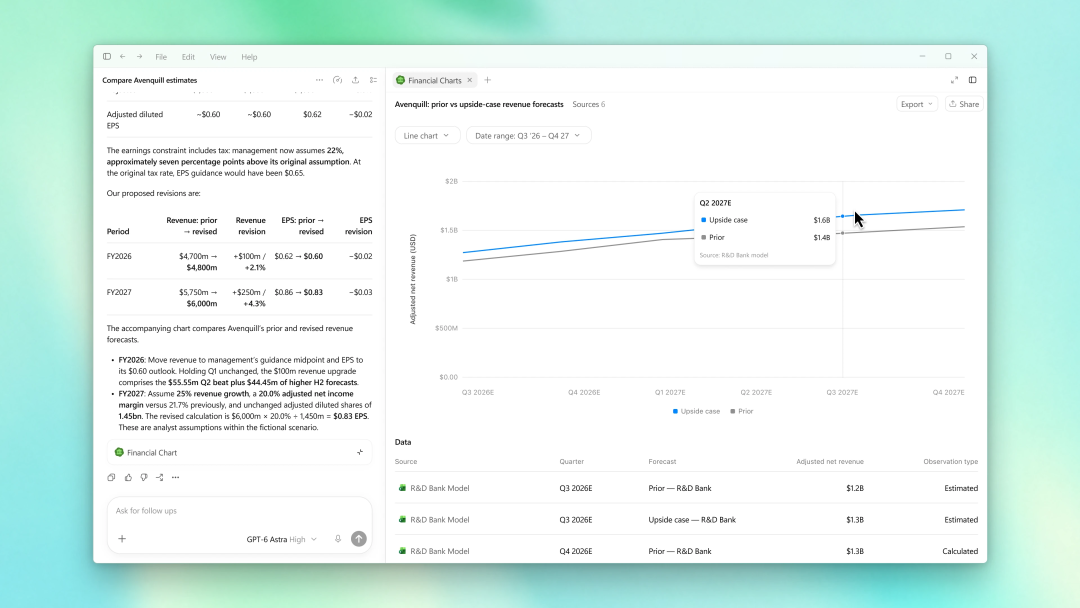Screen dimensions: 1080x608
Task: Click the Observation type column header
Action: click(951, 461)
